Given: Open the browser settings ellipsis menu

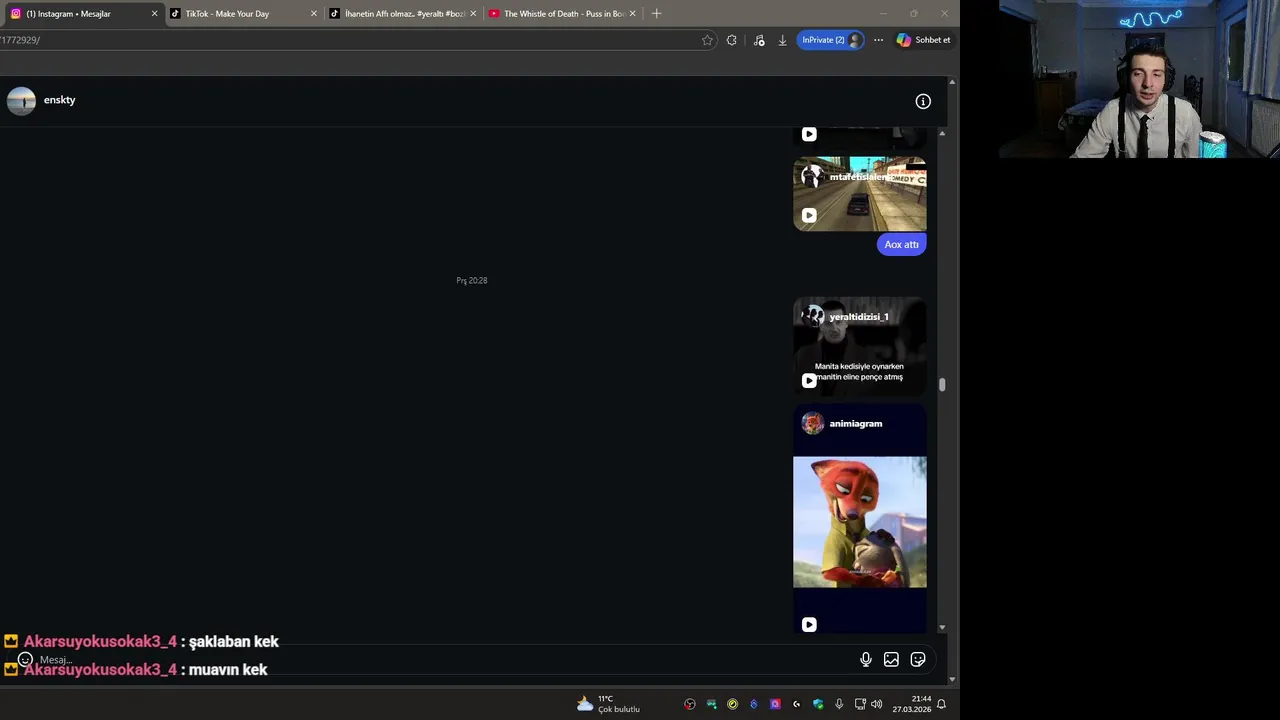Looking at the screenshot, I should click(878, 40).
